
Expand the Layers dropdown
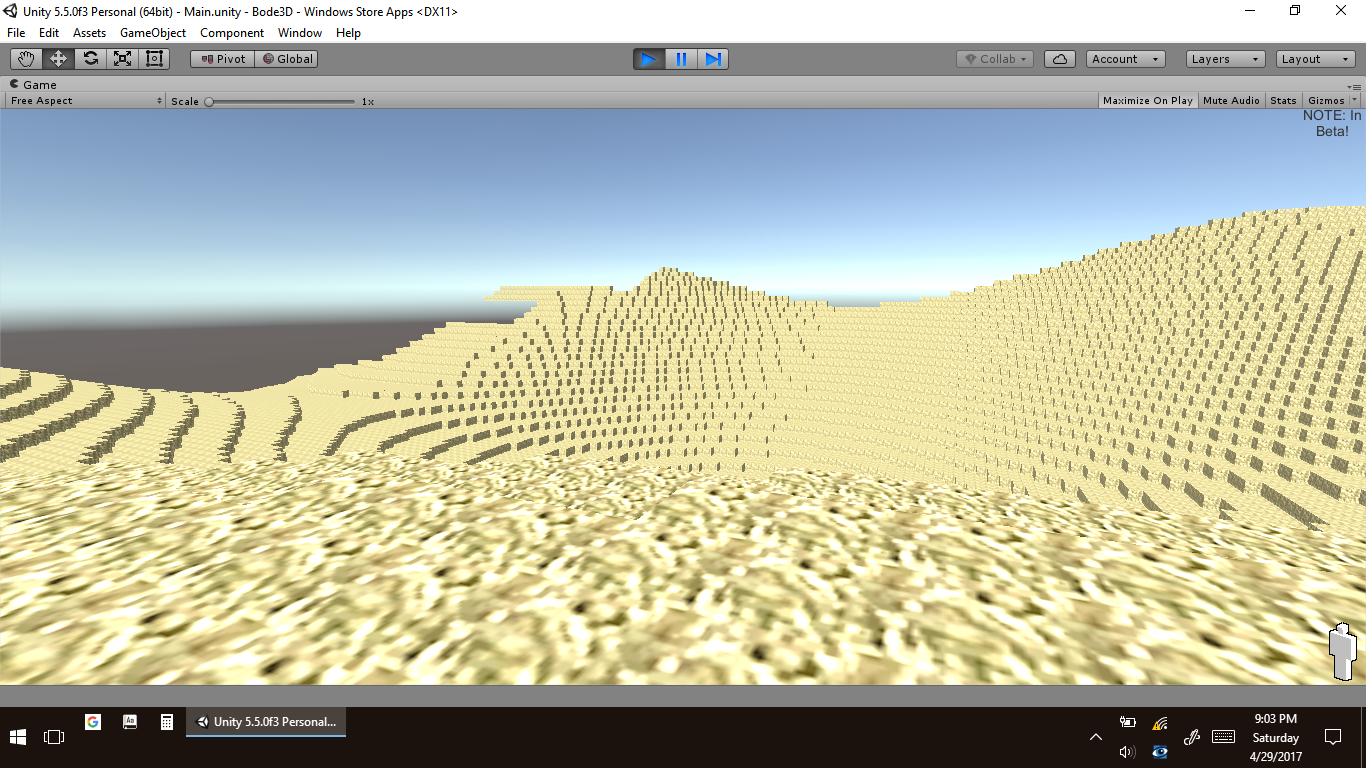pyautogui.click(x=1225, y=59)
